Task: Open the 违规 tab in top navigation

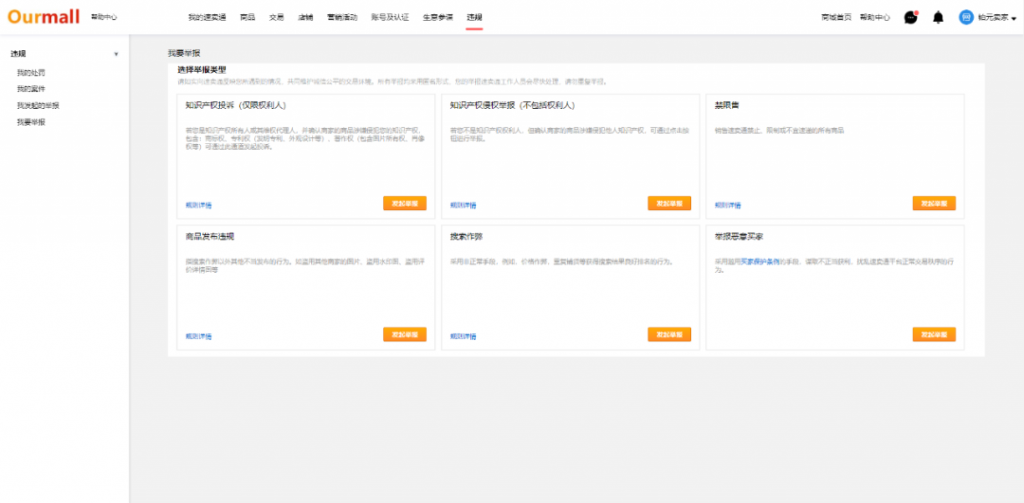Action: tap(474, 17)
